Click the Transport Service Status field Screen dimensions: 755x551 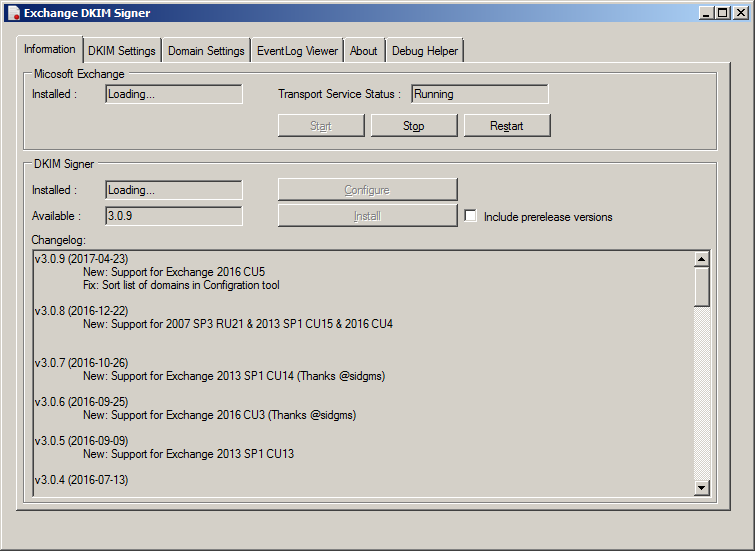tap(479, 94)
